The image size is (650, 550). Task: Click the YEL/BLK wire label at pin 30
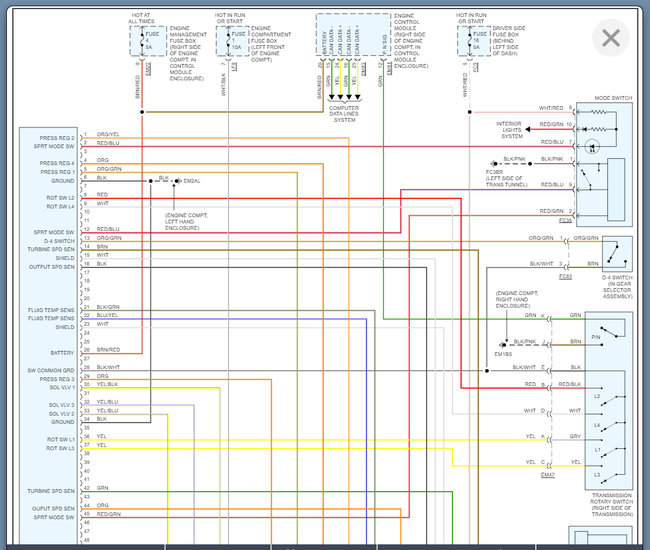pos(107,384)
